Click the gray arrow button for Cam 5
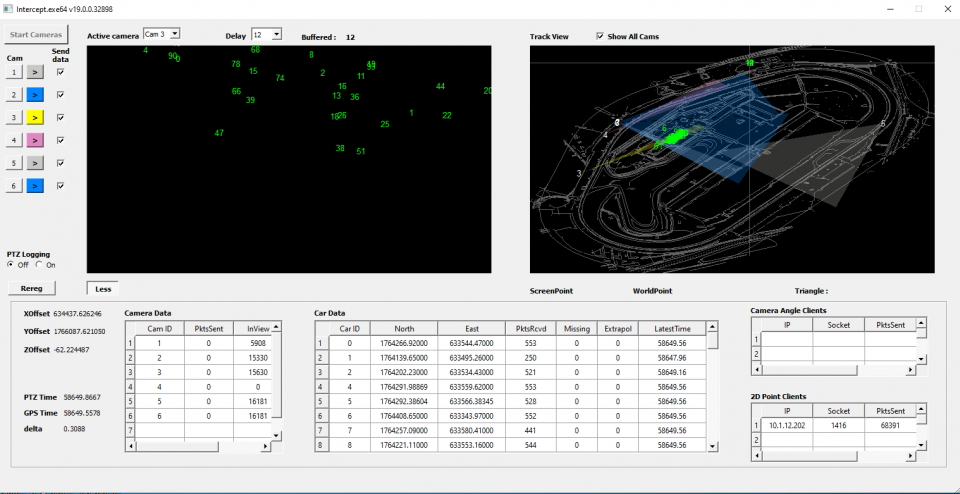The width and height of the screenshot is (960, 494). coord(35,163)
